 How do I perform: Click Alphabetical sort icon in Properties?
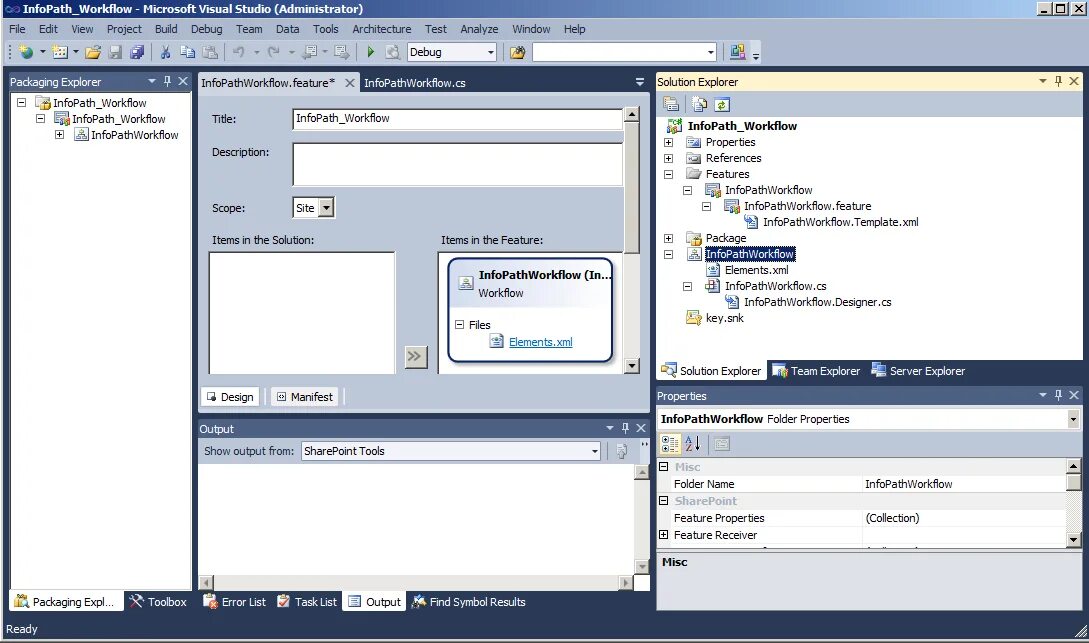click(x=692, y=444)
